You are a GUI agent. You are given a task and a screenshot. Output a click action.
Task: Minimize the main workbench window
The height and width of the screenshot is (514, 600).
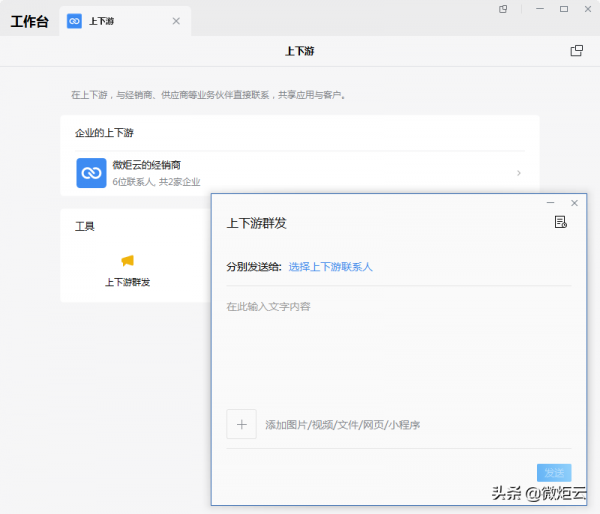(540, 9)
